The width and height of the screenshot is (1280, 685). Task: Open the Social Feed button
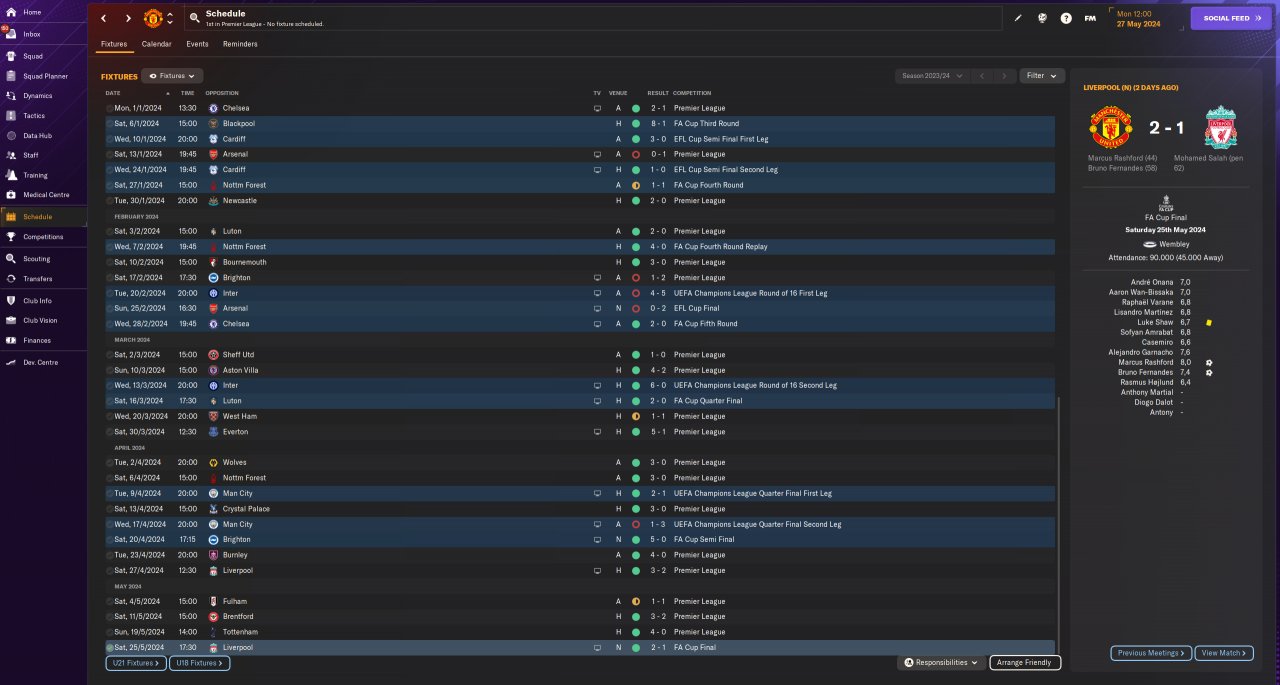click(1231, 18)
